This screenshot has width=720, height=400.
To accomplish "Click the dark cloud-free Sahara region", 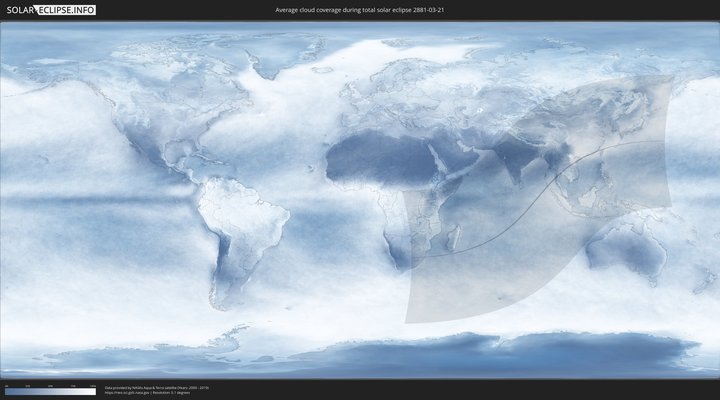I will pos(370,158).
